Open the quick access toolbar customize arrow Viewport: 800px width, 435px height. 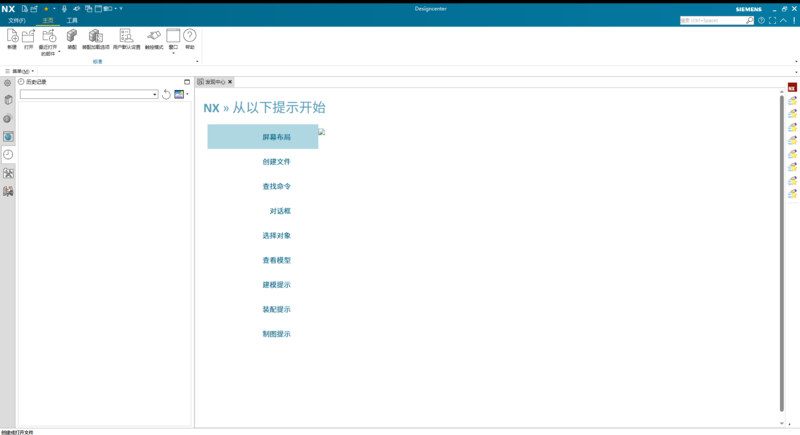point(121,9)
